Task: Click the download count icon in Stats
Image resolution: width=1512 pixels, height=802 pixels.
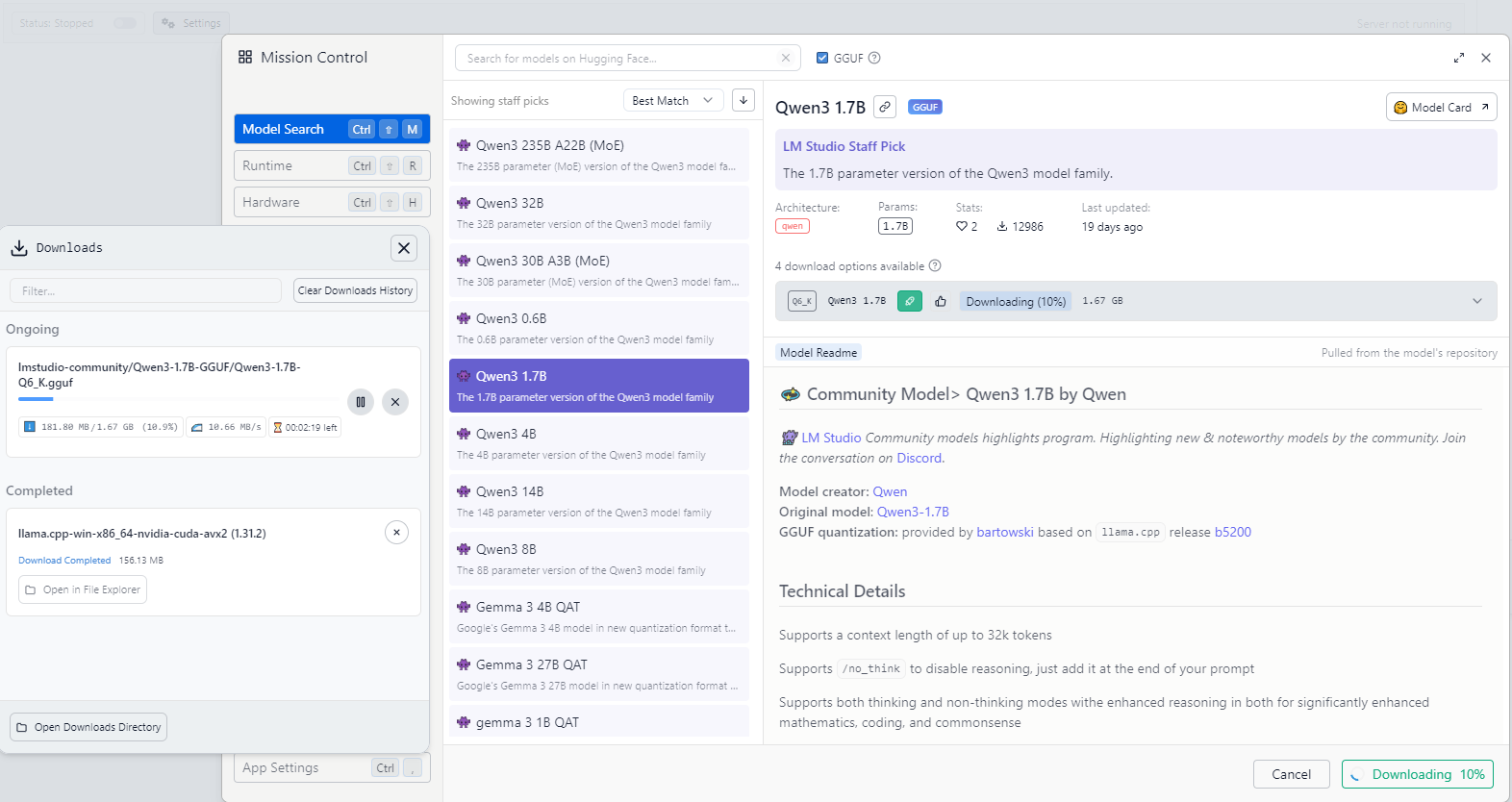Action: [x=1002, y=227]
